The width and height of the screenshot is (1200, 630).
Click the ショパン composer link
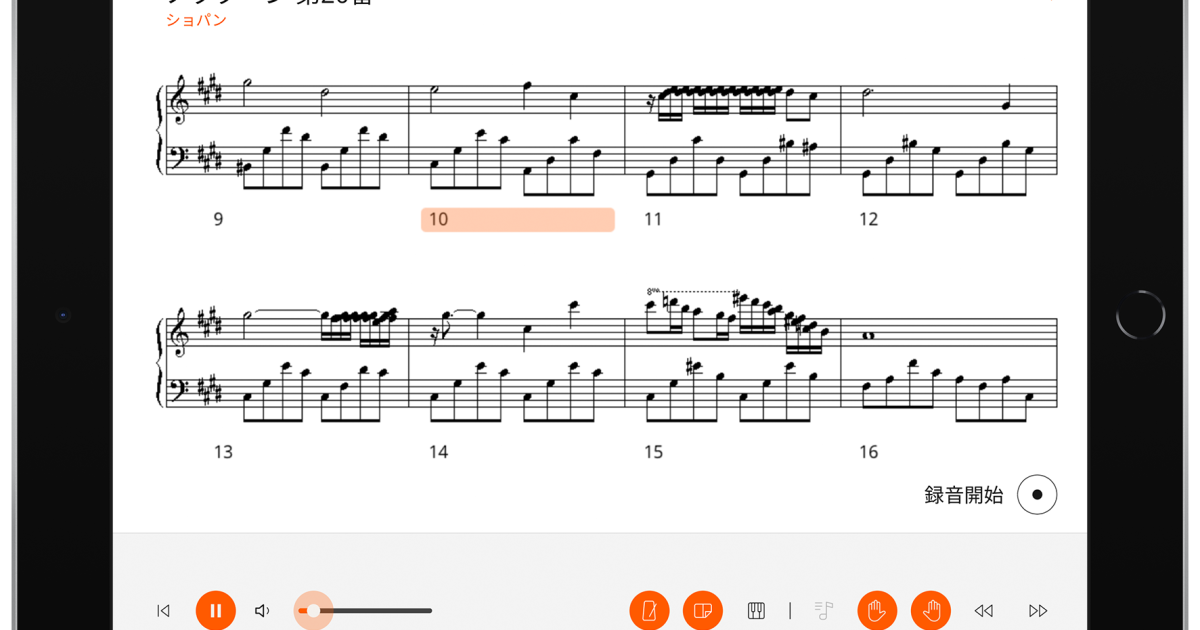click(x=196, y=20)
